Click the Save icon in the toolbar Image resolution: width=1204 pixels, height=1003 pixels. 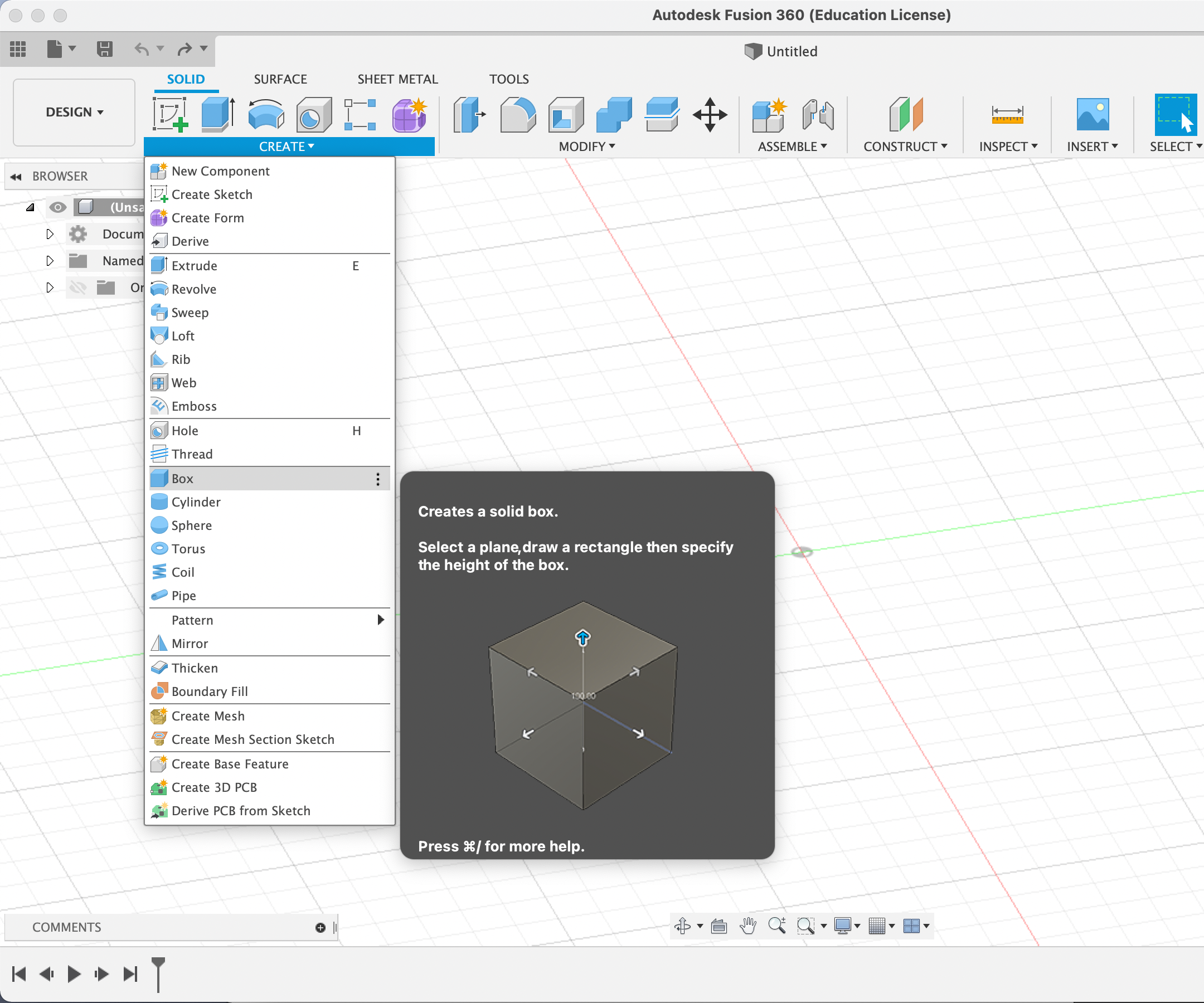(x=104, y=49)
